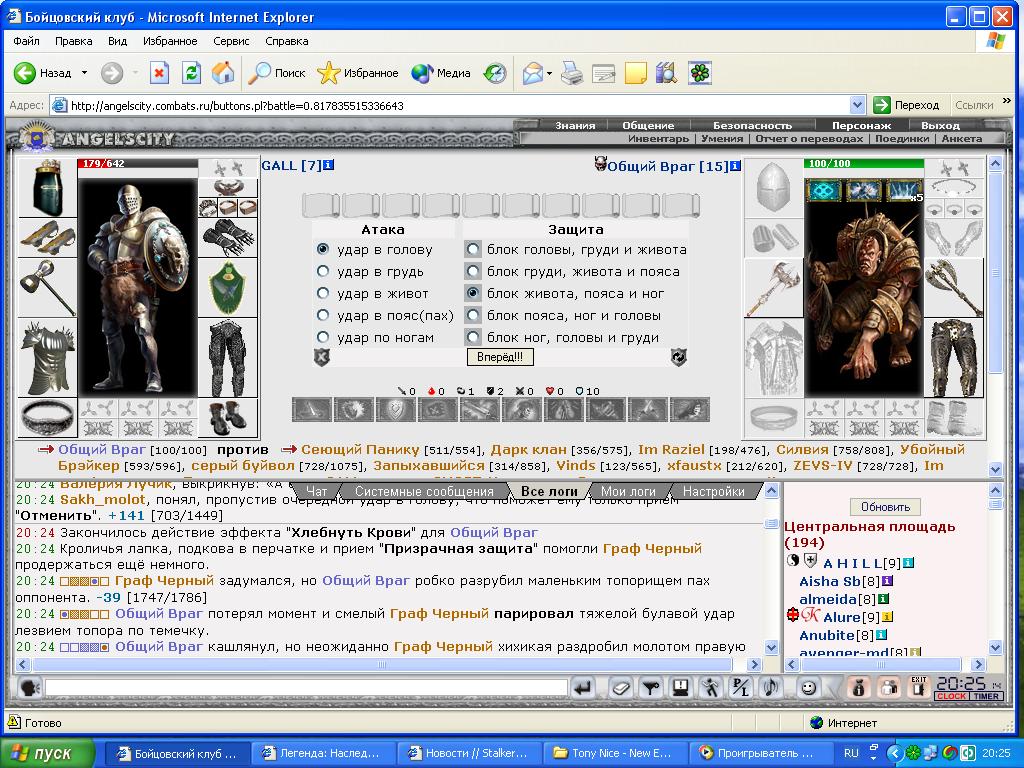Viewport: 1024px width, 768px height.
Task: Open the Back button history dropdown
Action: (x=84, y=72)
